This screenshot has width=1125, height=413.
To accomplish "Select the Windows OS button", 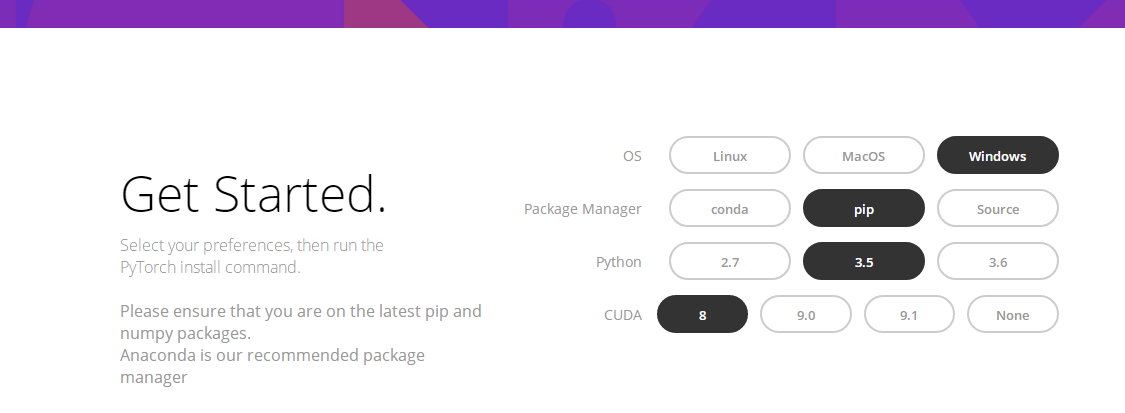I will 997,156.
